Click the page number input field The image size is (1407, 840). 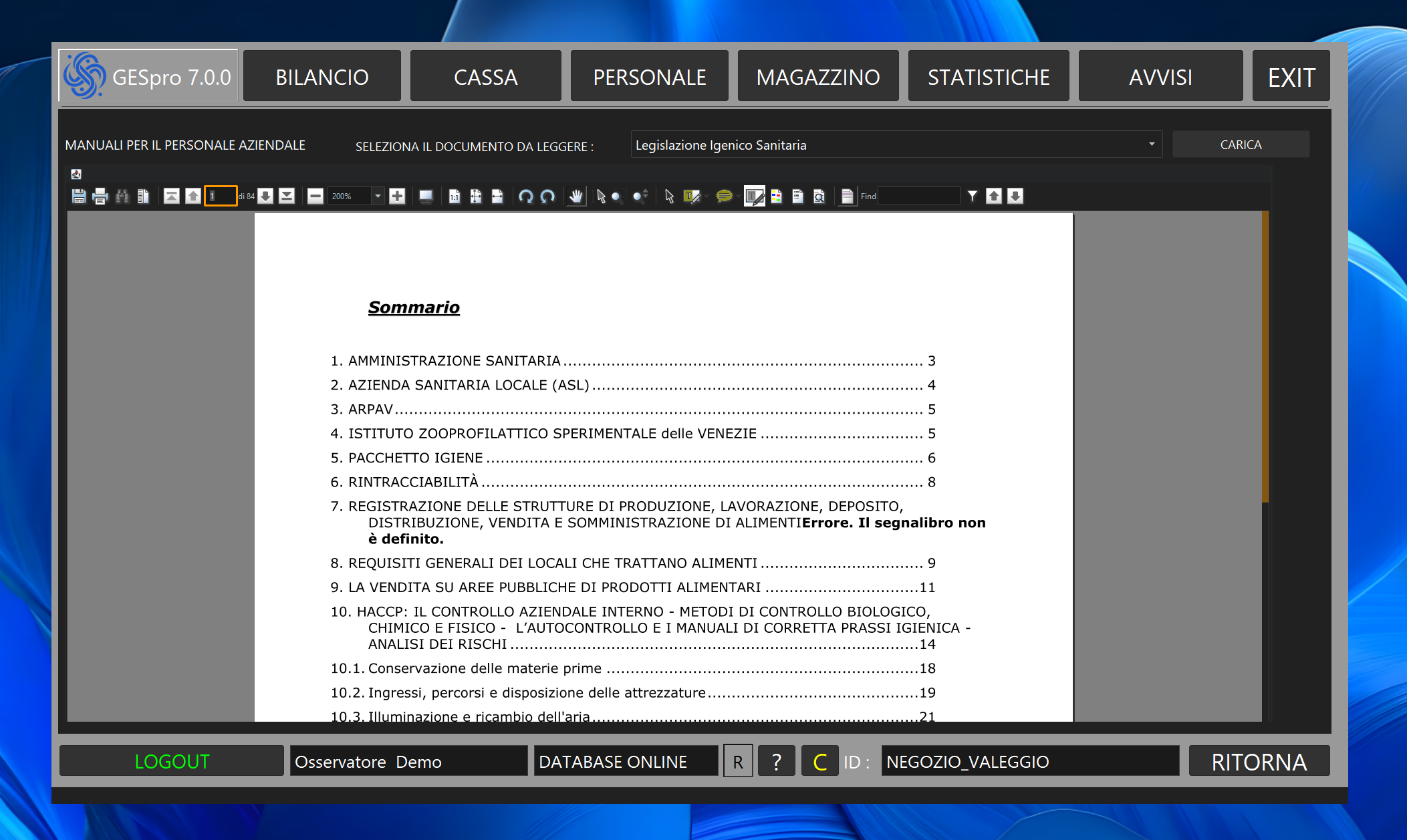221,196
